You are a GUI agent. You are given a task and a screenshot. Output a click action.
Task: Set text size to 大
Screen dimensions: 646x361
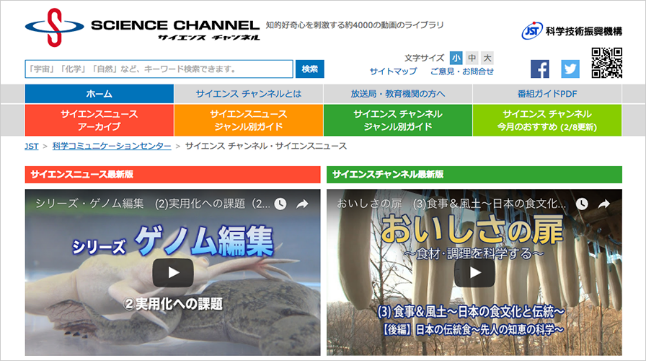coord(487,58)
